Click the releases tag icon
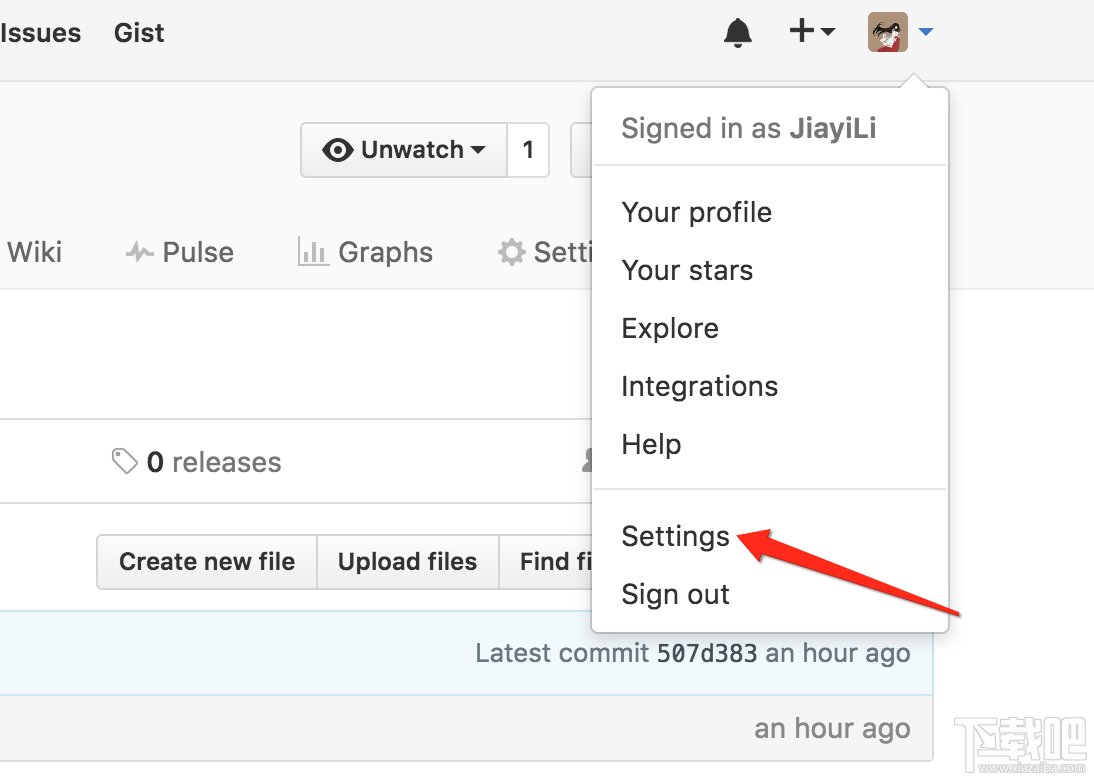 [x=125, y=461]
